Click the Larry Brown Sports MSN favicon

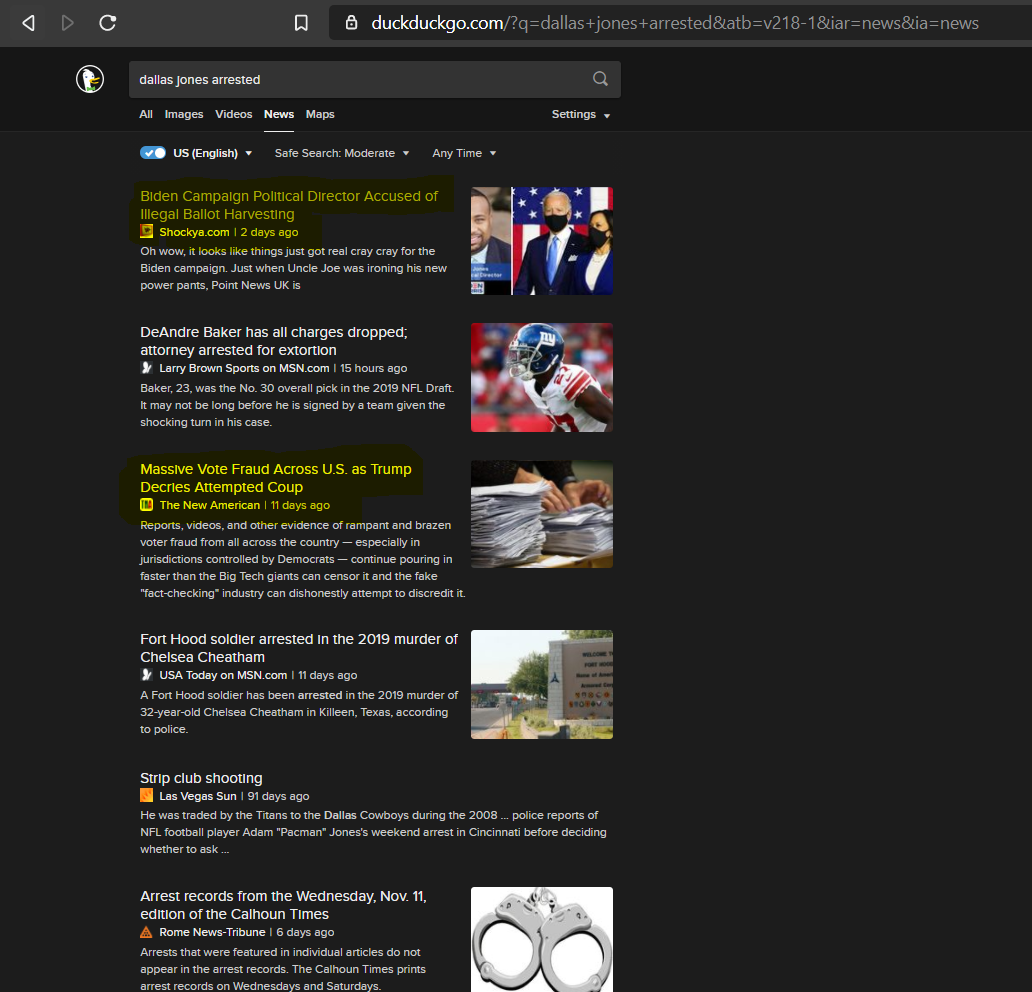point(147,368)
